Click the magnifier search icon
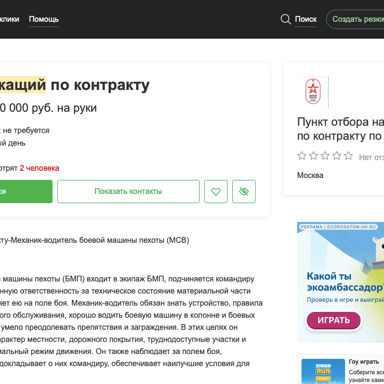The width and height of the screenshot is (384, 384). [x=285, y=19]
